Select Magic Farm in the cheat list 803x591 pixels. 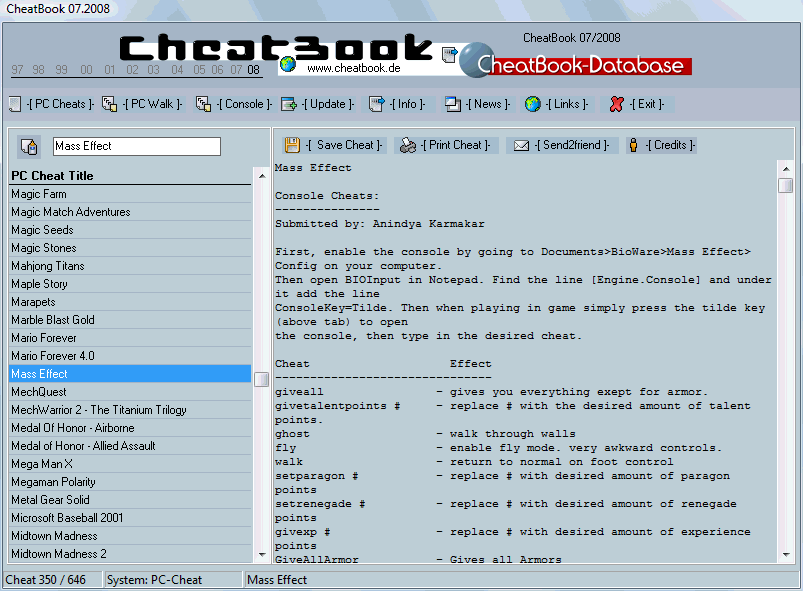tap(130, 194)
